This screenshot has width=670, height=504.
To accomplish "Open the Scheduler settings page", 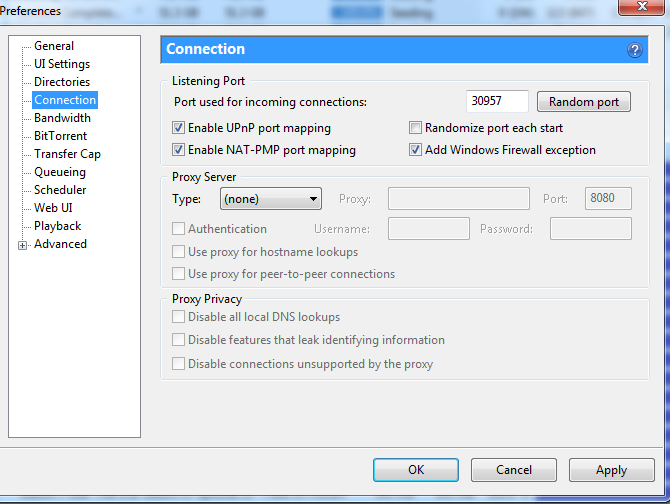I will (x=60, y=190).
